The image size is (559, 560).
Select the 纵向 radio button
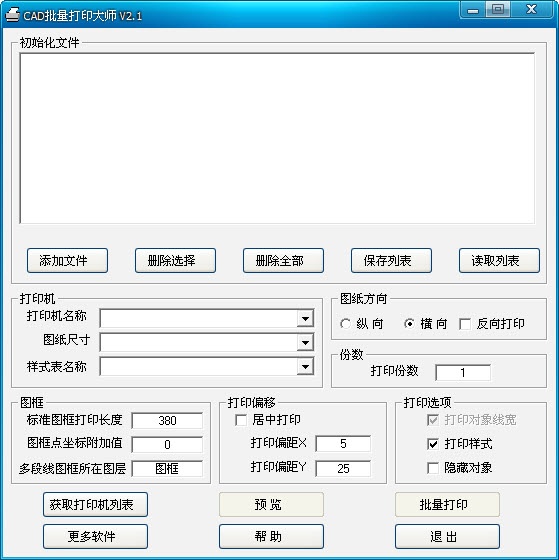345,324
